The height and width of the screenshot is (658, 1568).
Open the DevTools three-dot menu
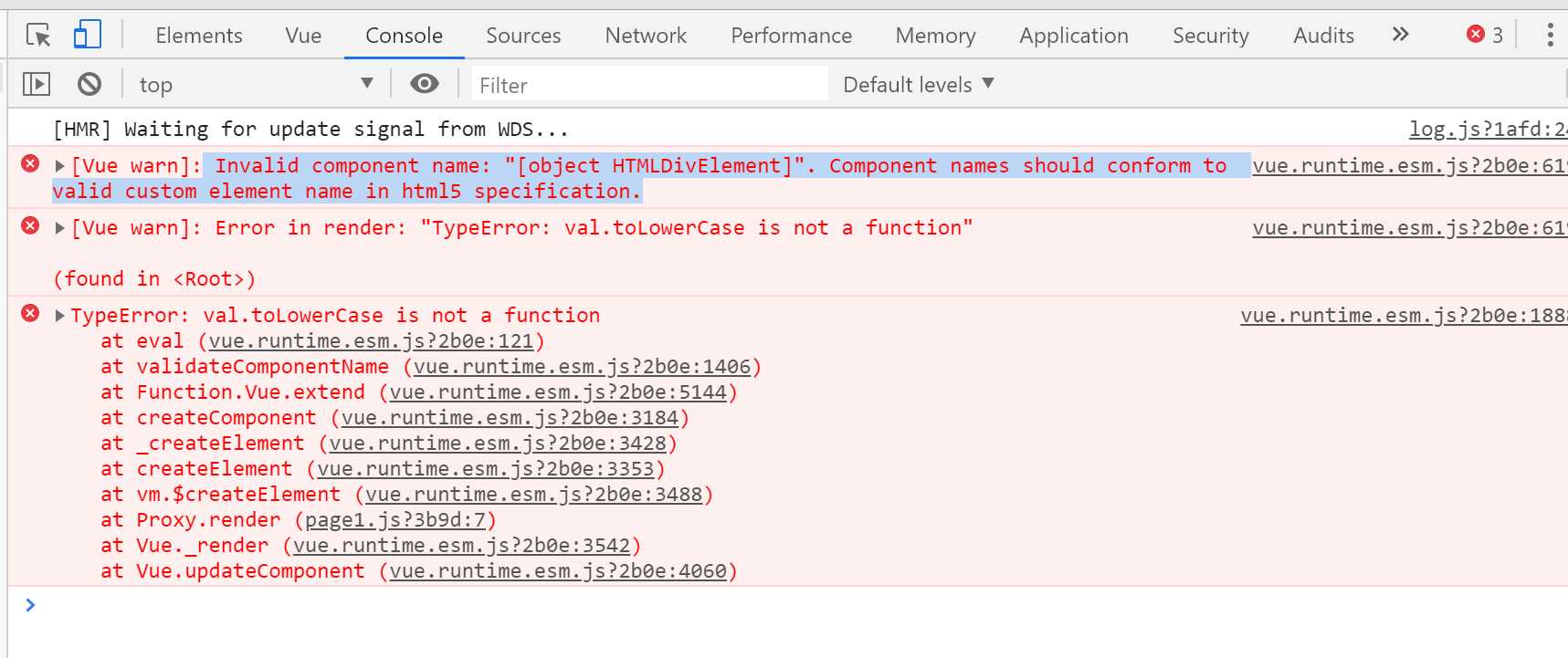coord(1550,35)
